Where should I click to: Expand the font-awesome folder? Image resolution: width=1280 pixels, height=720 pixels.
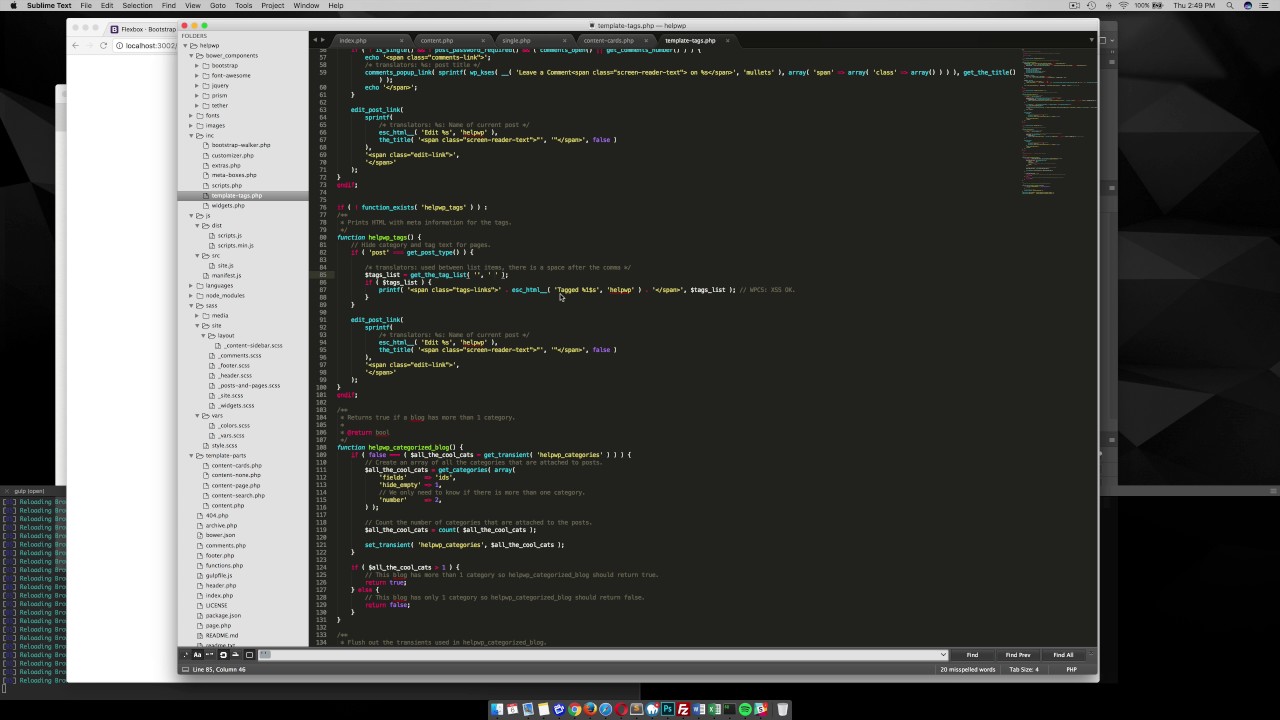tap(198, 76)
